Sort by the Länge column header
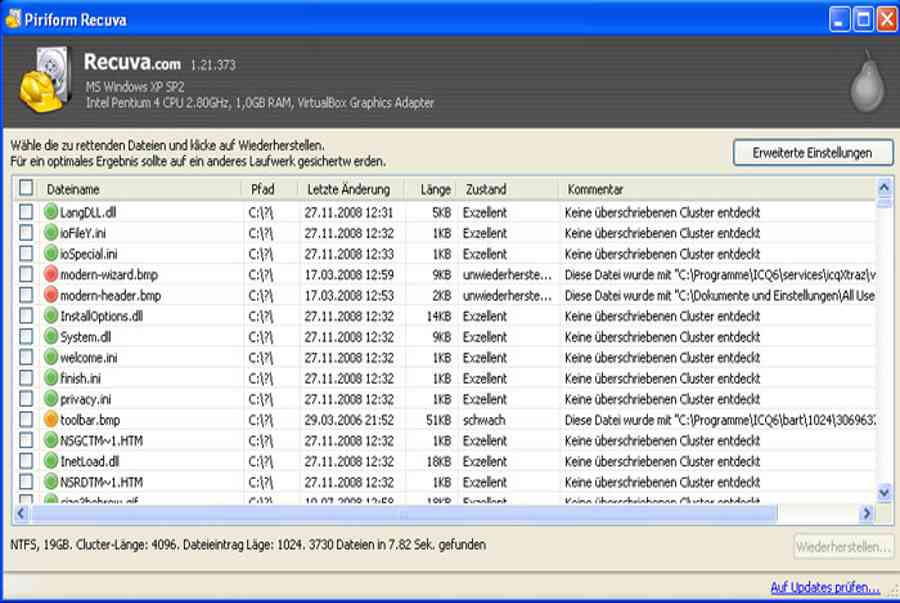 click(431, 189)
